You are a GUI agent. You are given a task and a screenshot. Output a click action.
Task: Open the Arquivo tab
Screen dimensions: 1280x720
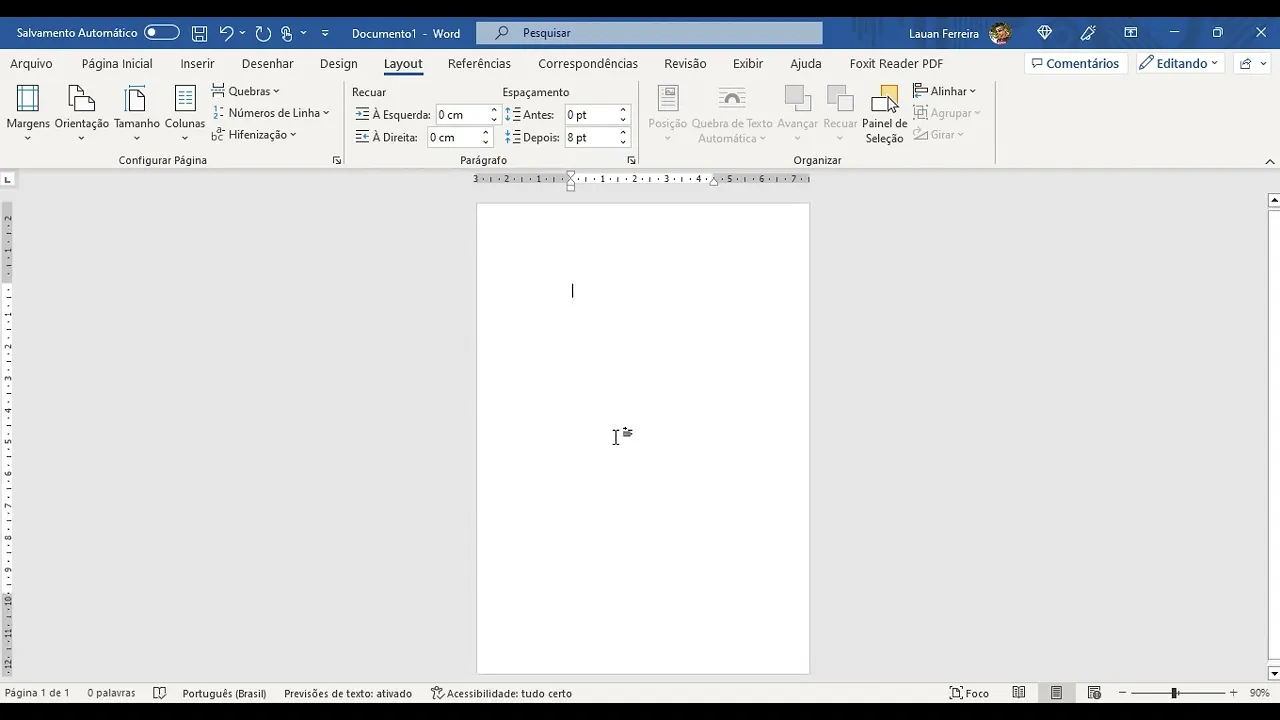31,63
